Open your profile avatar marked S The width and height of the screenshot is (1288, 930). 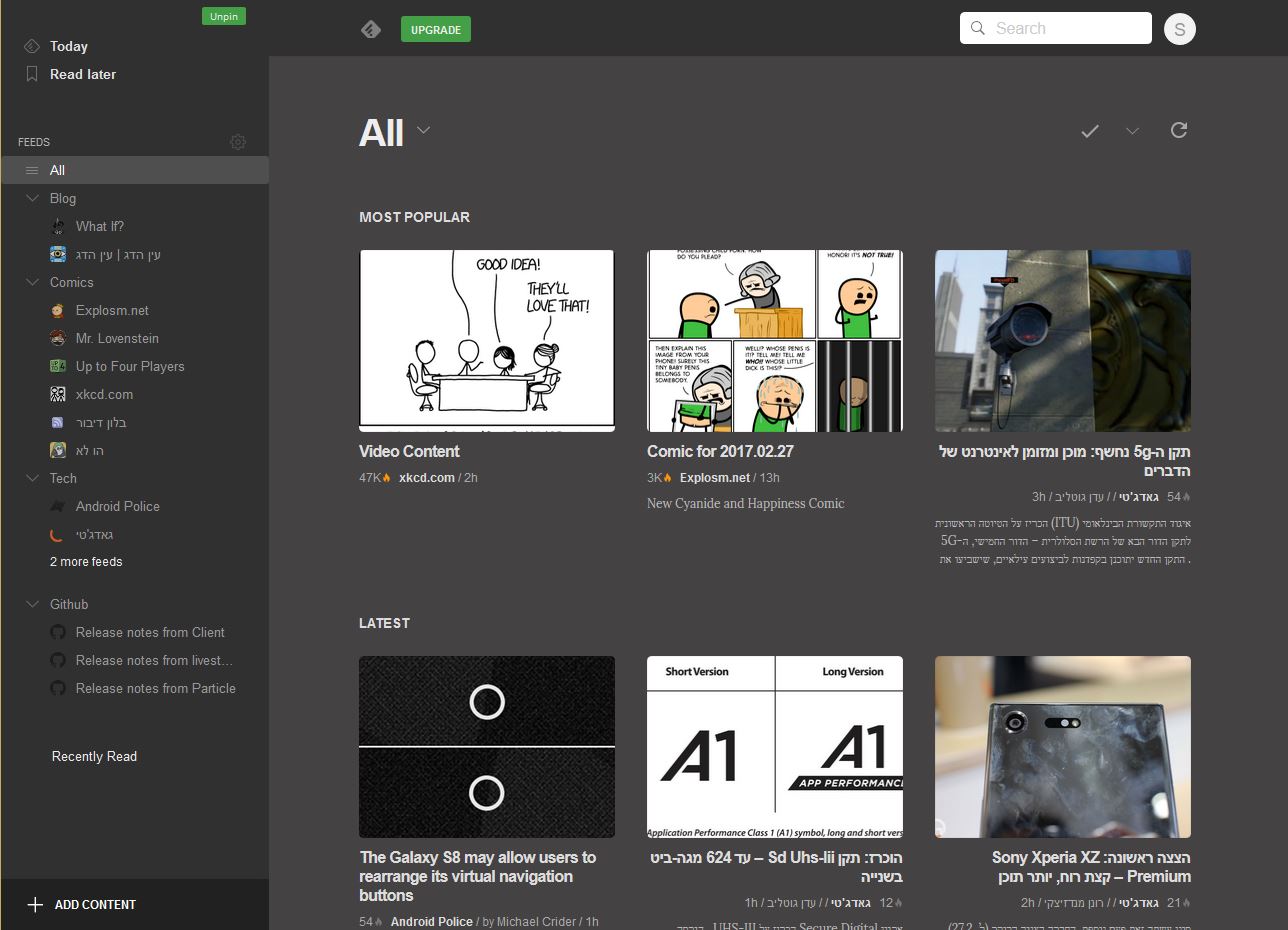(x=1179, y=29)
